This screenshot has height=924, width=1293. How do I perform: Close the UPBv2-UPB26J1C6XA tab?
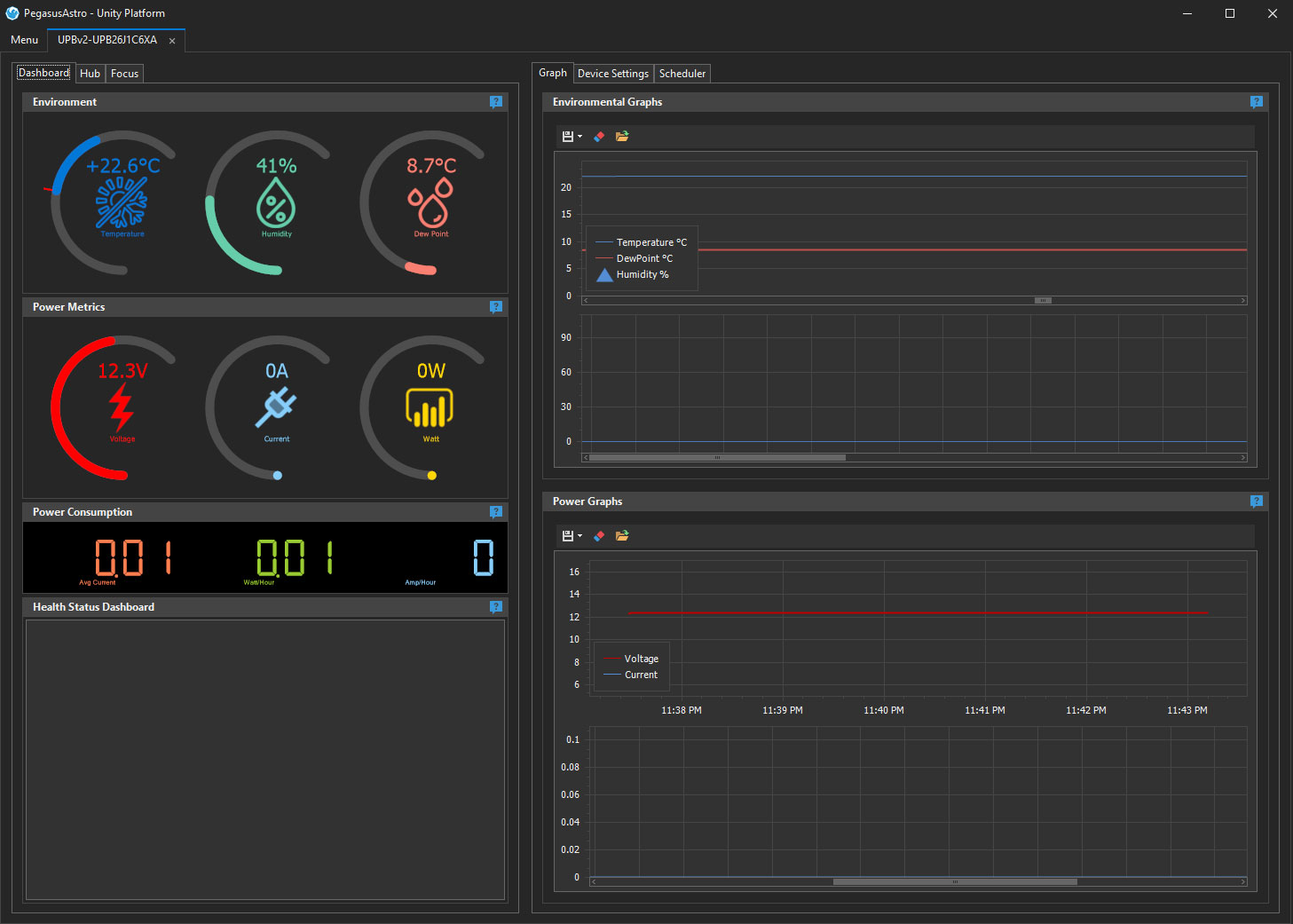(x=172, y=41)
